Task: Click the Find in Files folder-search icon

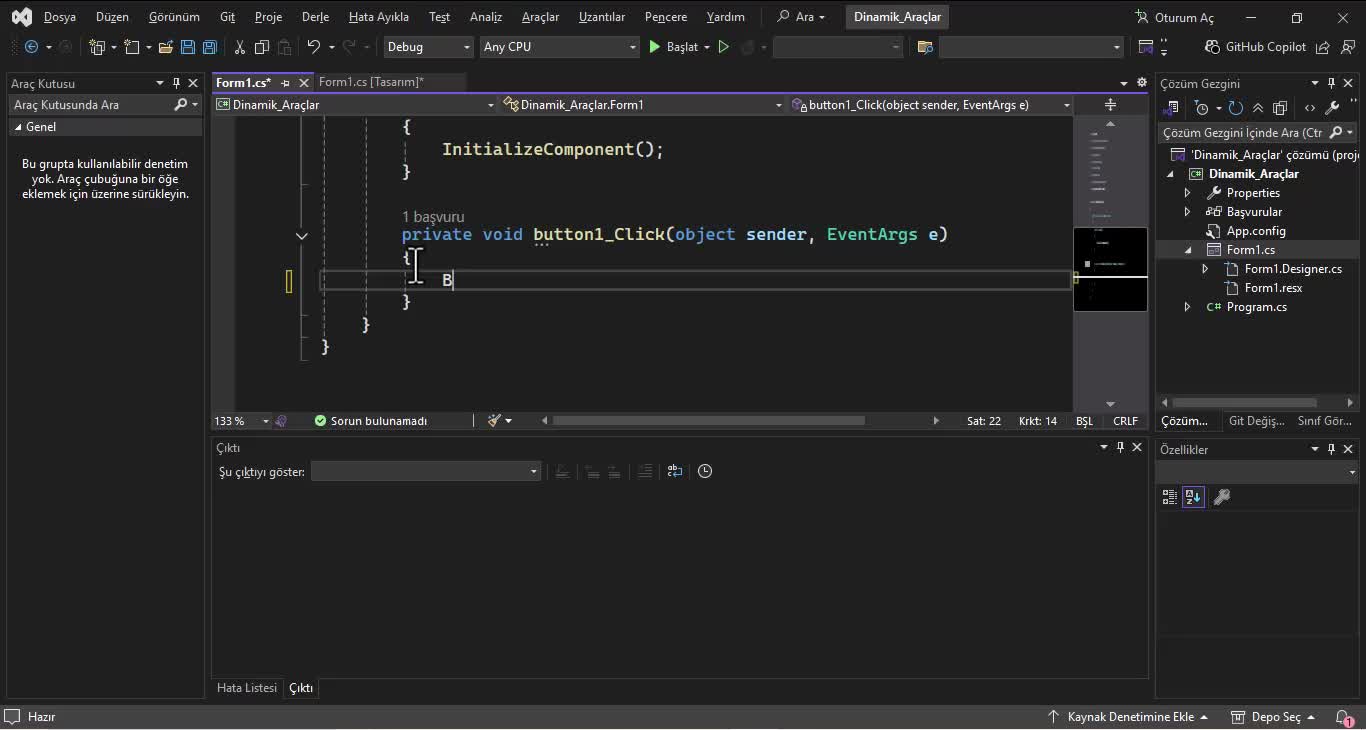Action: pos(925,47)
